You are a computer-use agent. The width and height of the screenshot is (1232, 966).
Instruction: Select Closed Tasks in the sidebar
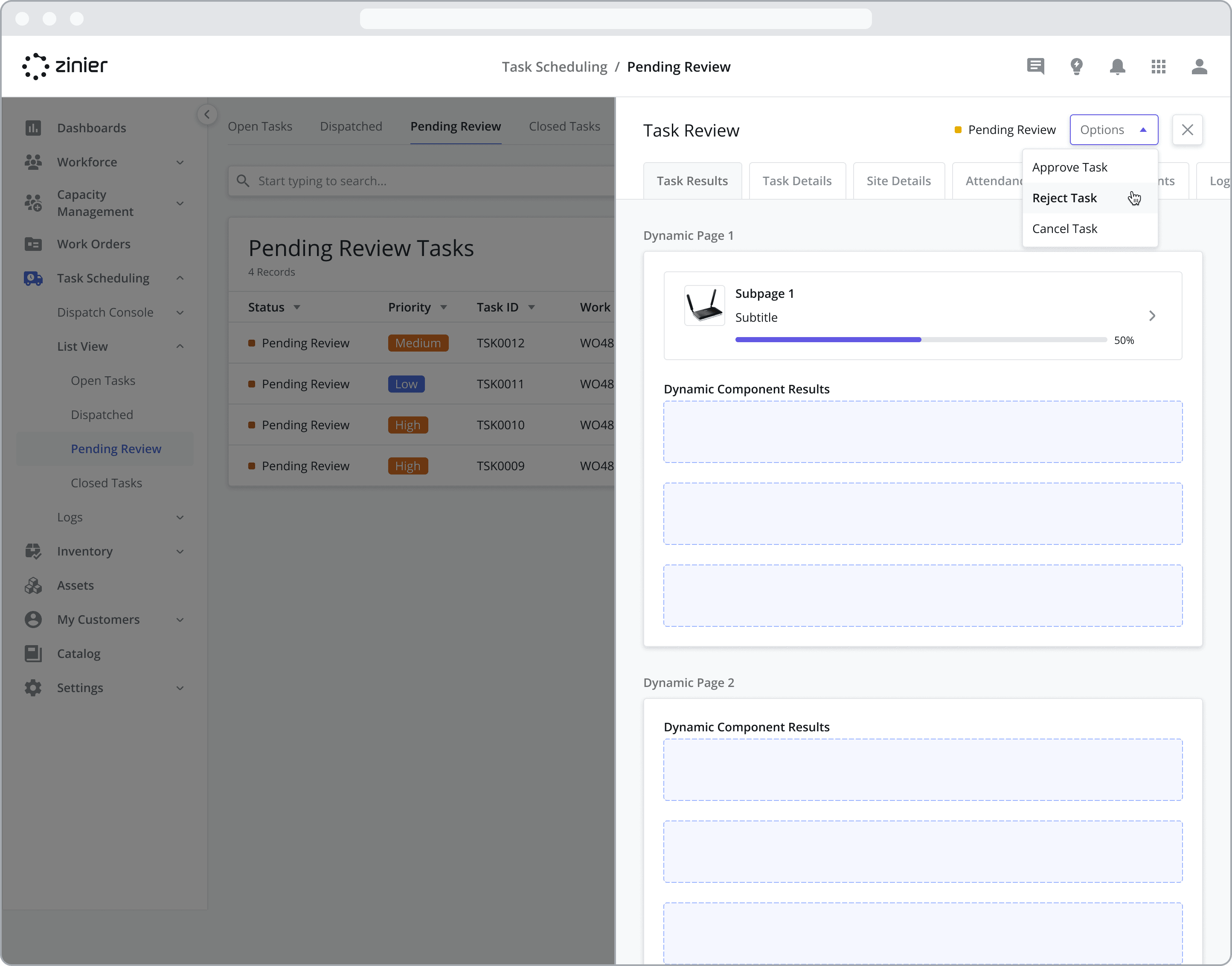point(106,483)
